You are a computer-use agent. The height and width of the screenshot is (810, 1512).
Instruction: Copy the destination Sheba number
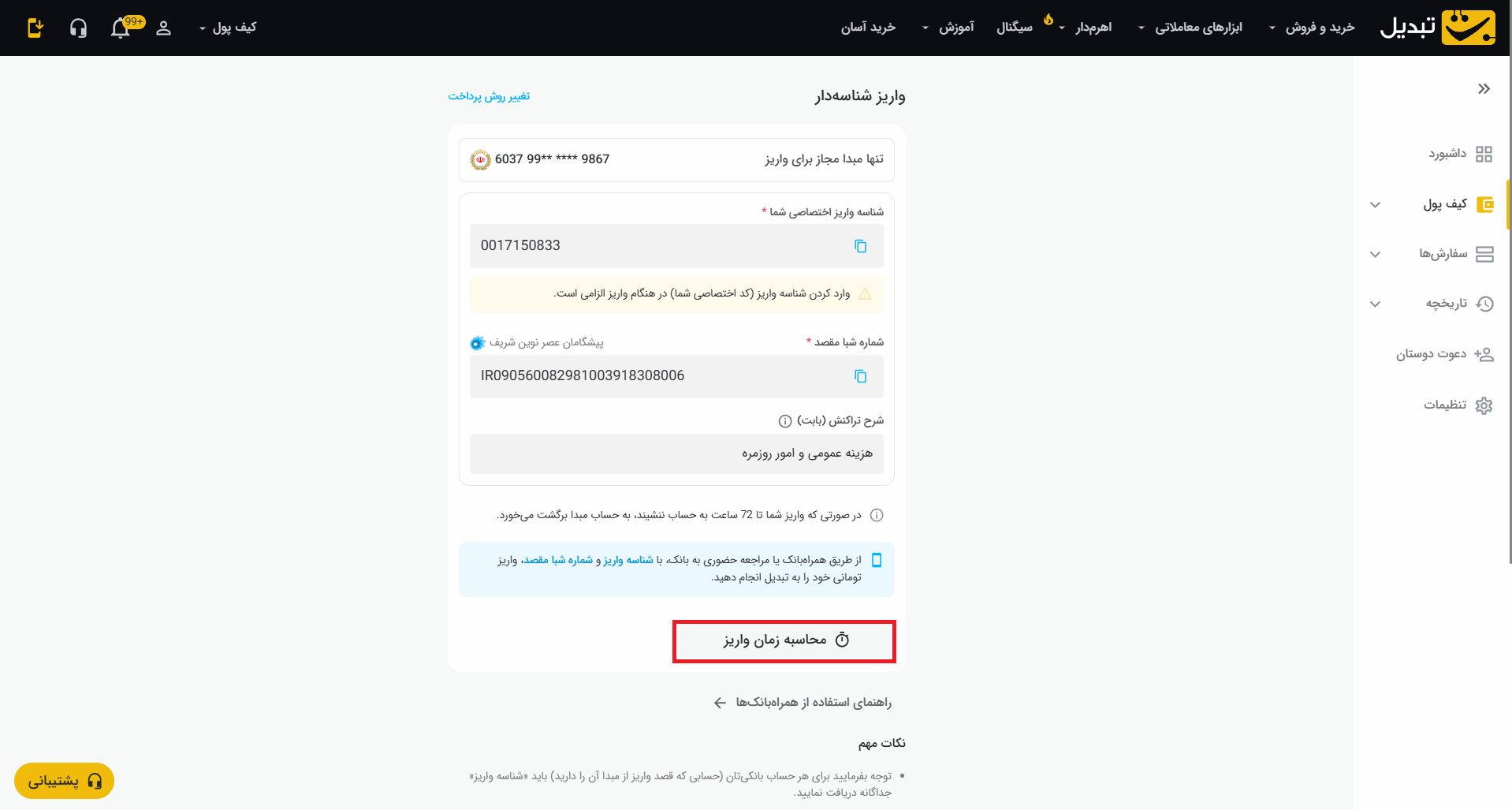(x=860, y=376)
